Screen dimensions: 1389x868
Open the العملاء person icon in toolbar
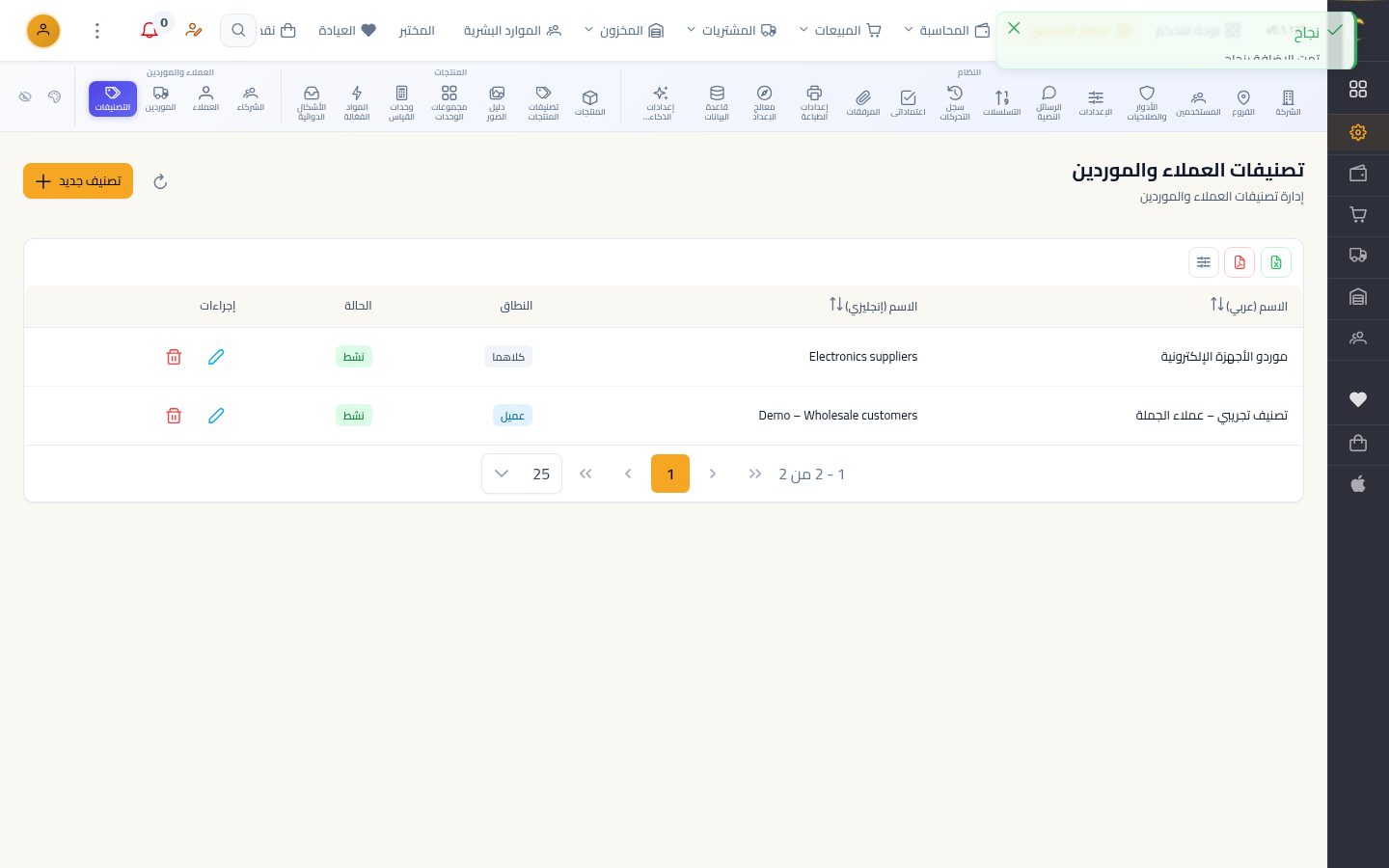coord(205,98)
